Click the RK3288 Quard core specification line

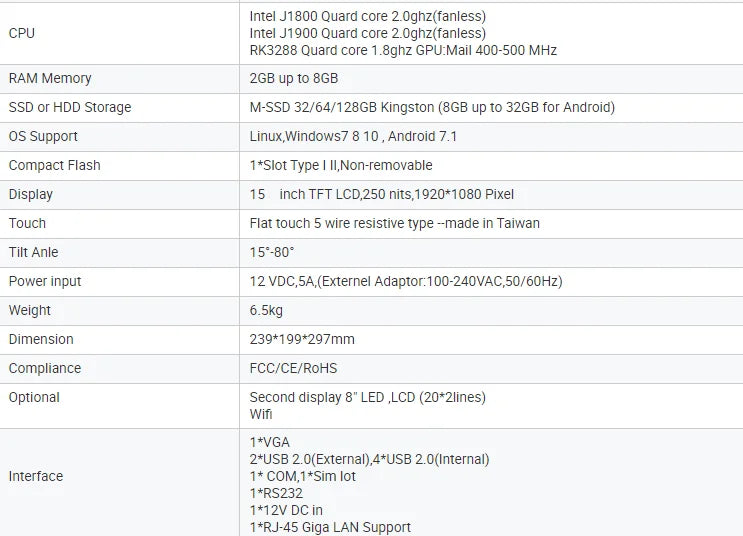(x=403, y=50)
